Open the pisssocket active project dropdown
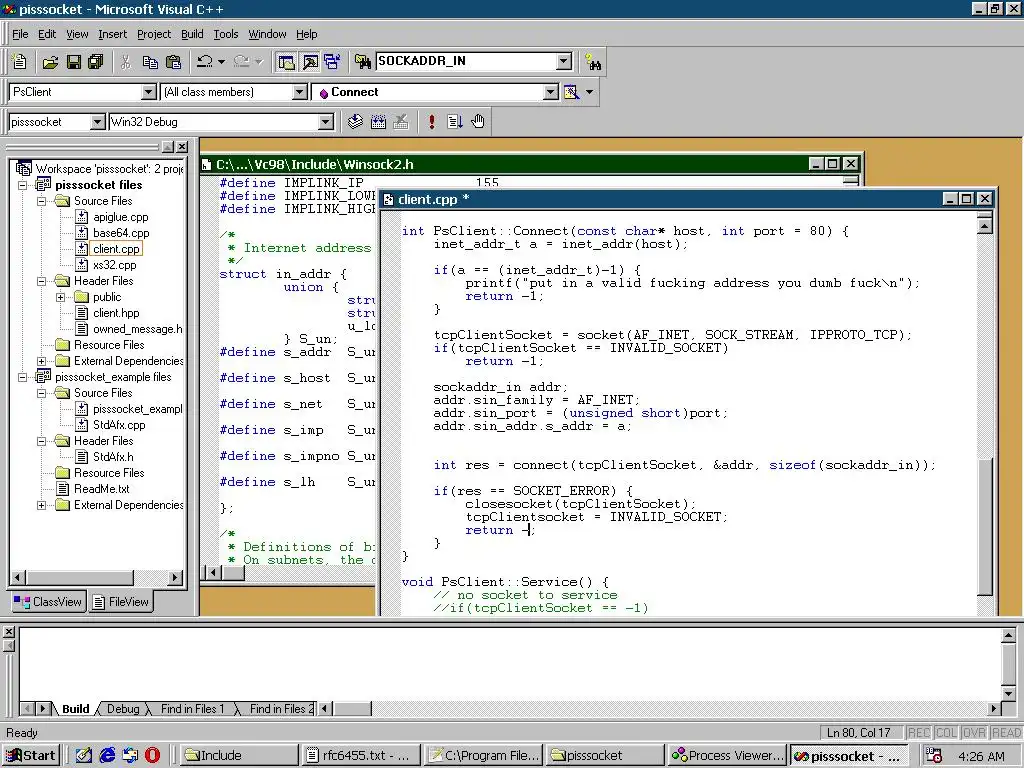Image resolution: width=1024 pixels, height=768 pixels. 97,122
